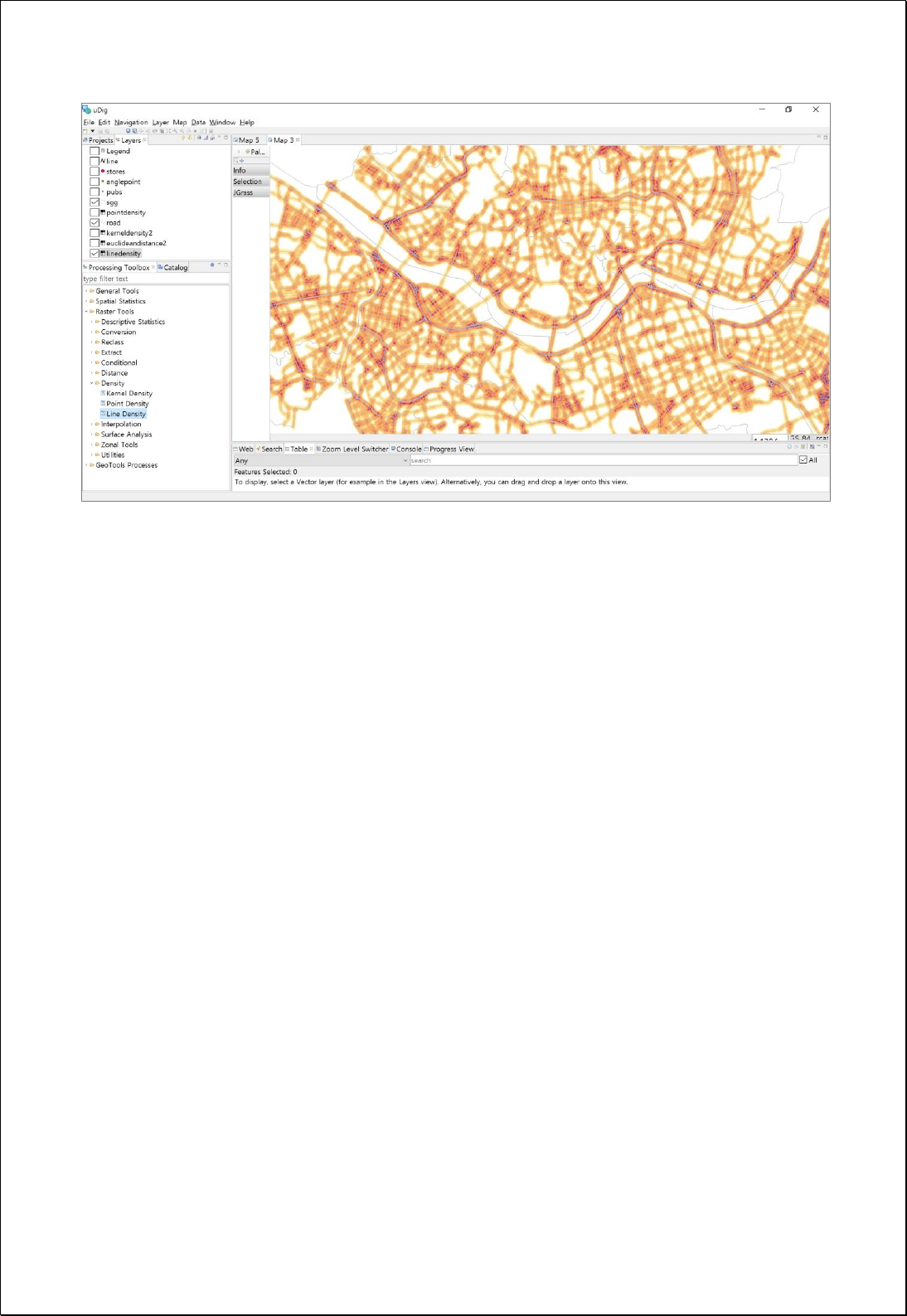907x1316 pixels.
Task: Click the raster icon beside kerneldensity2 layer
Action: pos(103,233)
